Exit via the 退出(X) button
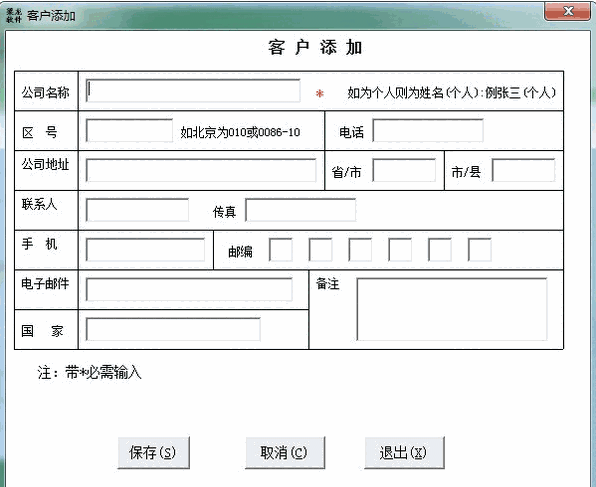This screenshot has width=596, height=487. click(404, 452)
